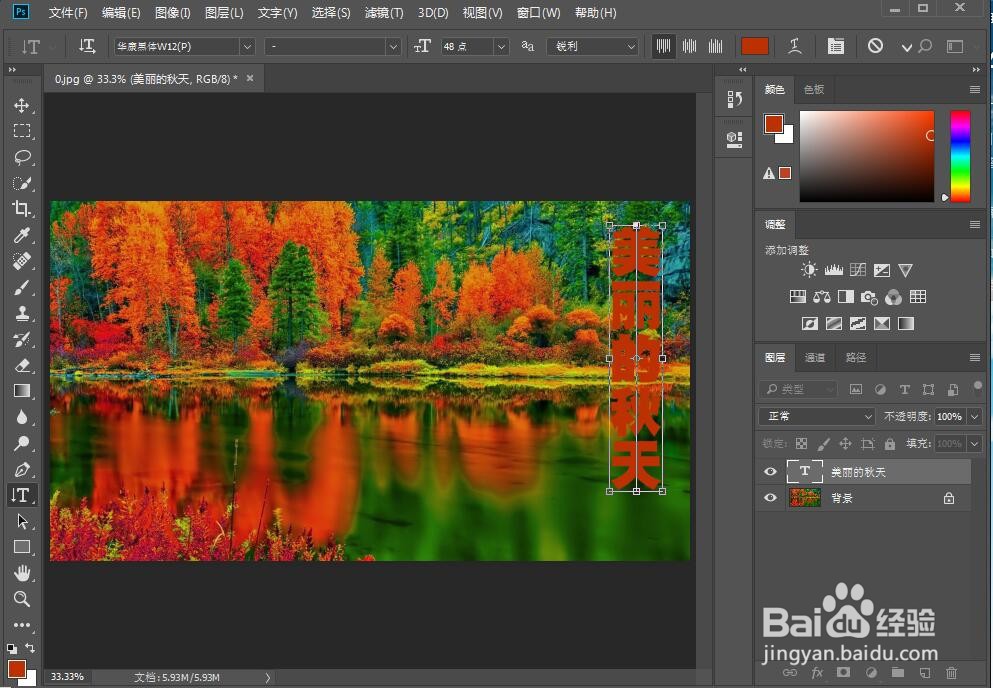Select the Quick Selection tool
This screenshot has width=993, height=688.
point(22,183)
